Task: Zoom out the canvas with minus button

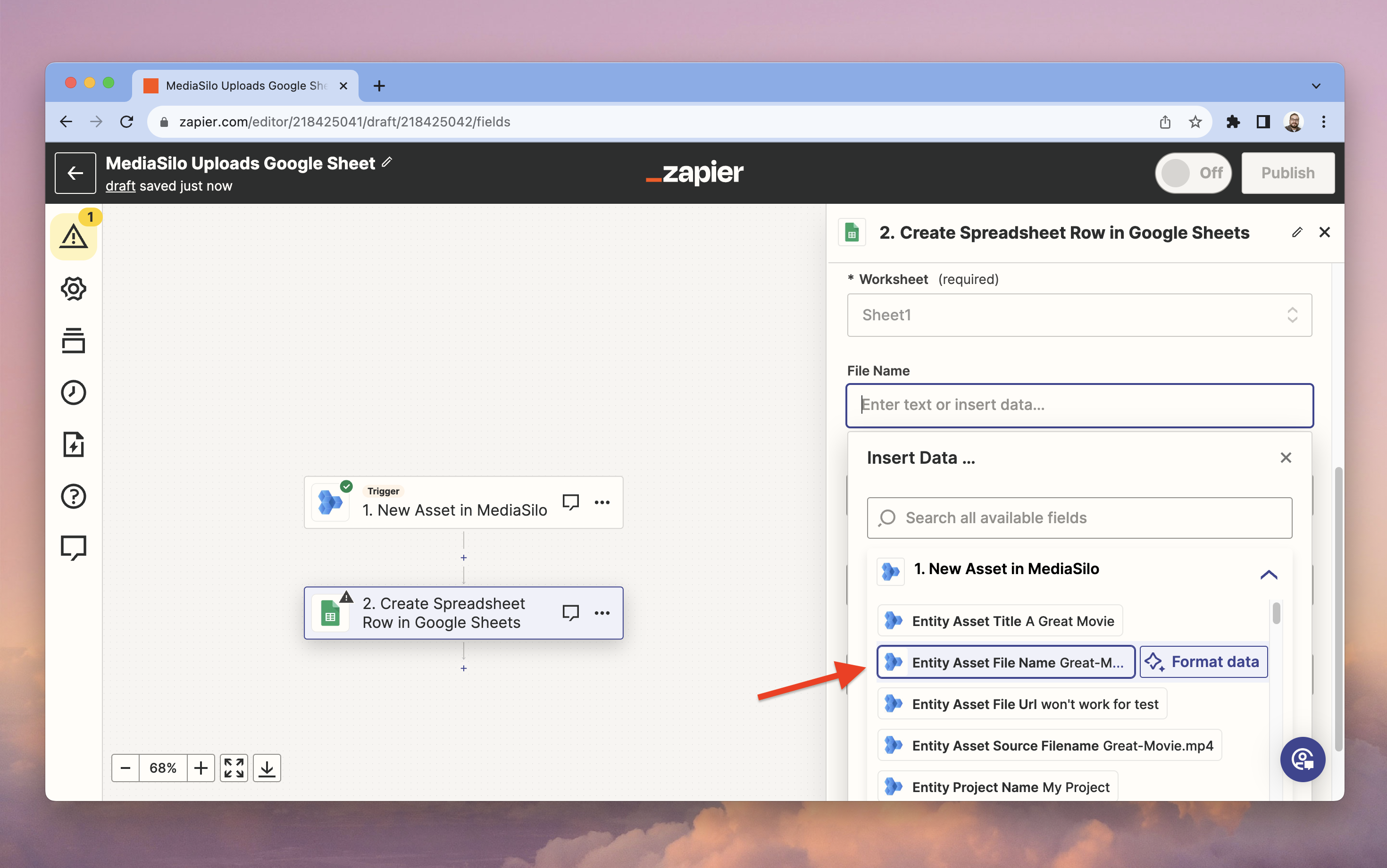Action: [x=125, y=768]
